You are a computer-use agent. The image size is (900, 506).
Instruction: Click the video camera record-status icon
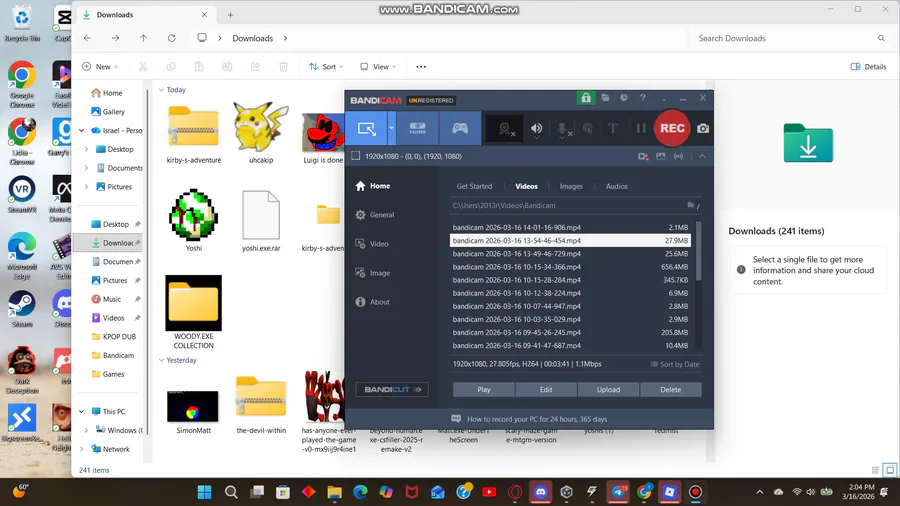pos(643,156)
